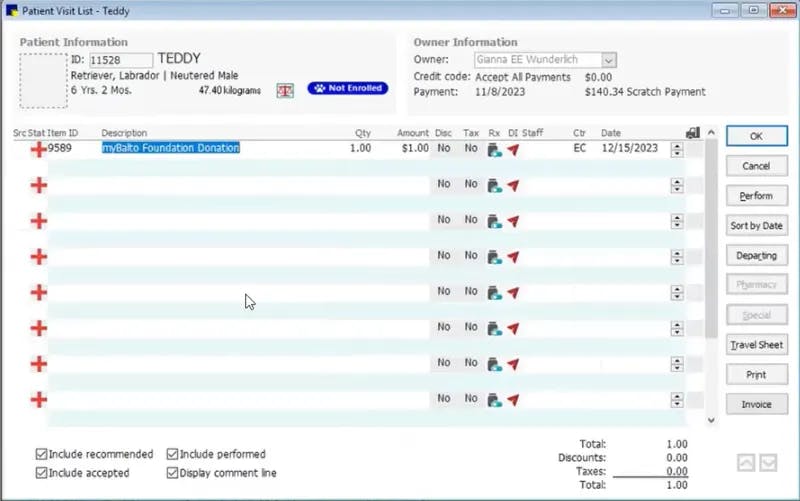Click the patient ID field containing 11528
The height and width of the screenshot is (501, 800).
[x=121, y=60]
